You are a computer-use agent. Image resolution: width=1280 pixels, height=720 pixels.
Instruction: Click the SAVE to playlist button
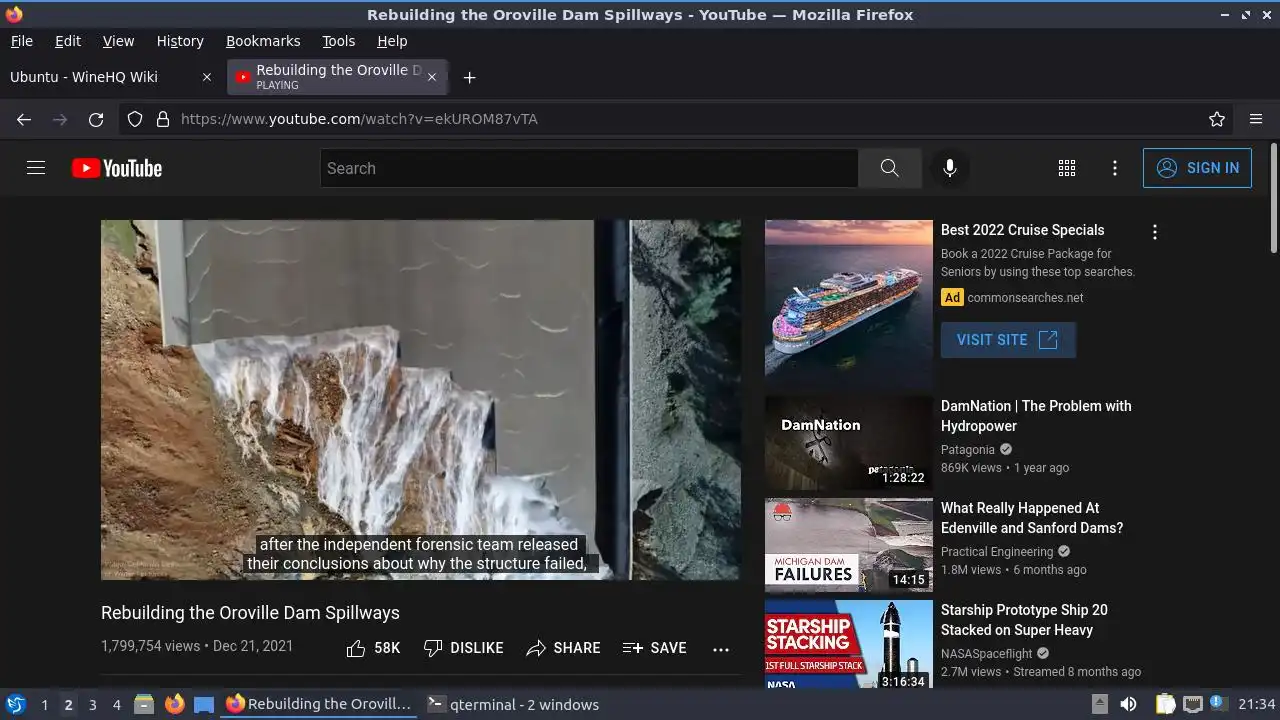pyautogui.click(x=654, y=648)
